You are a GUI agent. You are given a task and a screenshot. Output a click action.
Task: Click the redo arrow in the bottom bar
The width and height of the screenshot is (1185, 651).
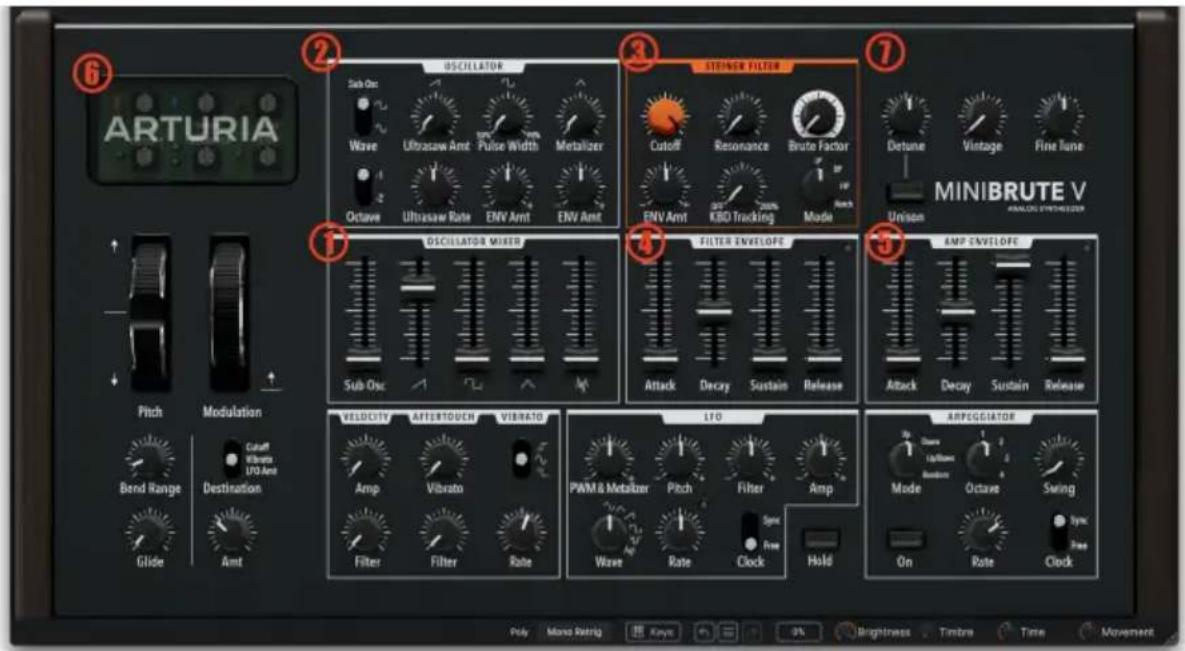click(x=750, y=632)
